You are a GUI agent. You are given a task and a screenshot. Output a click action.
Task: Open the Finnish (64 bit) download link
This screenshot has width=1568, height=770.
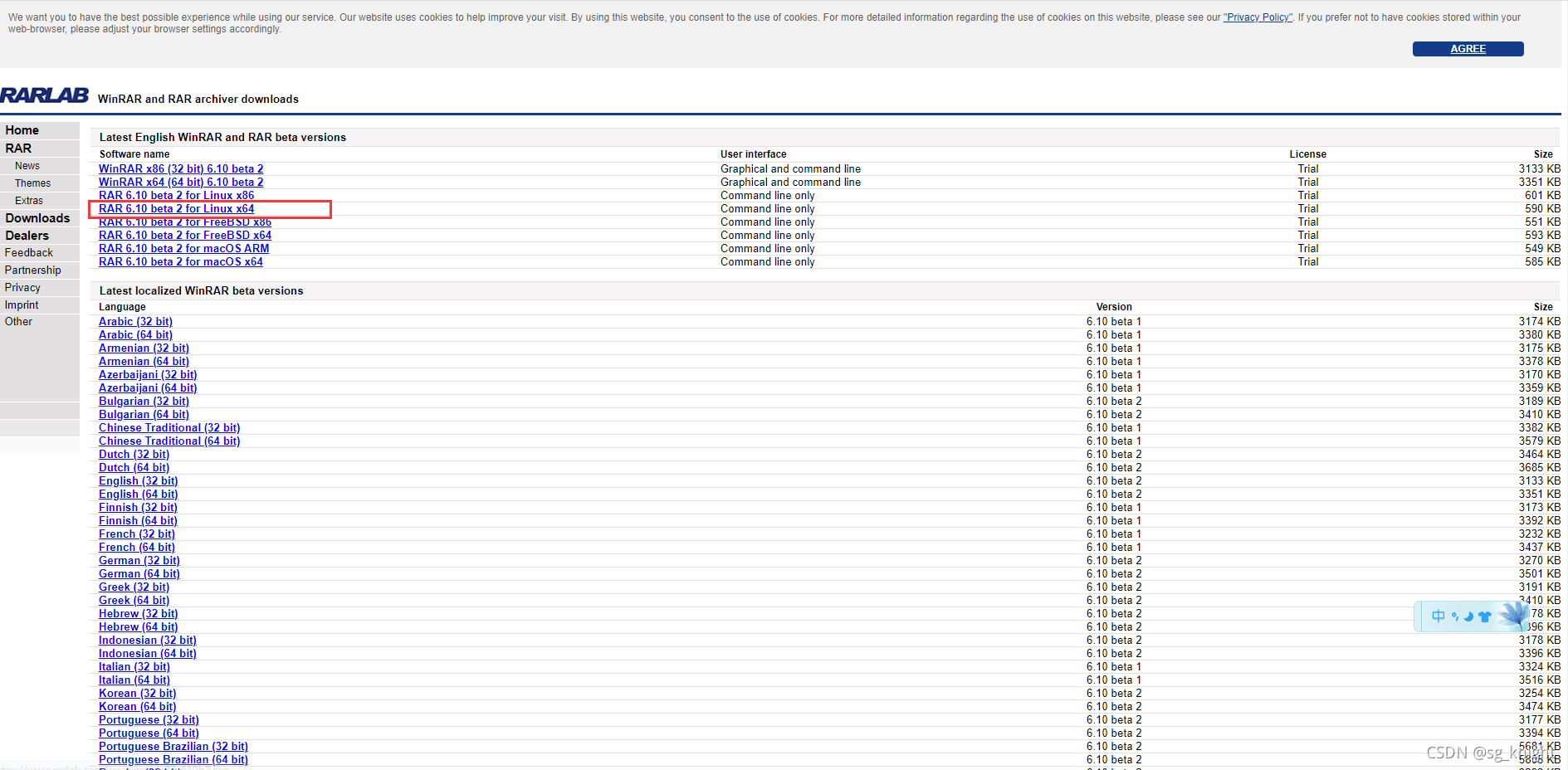[x=138, y=520]
